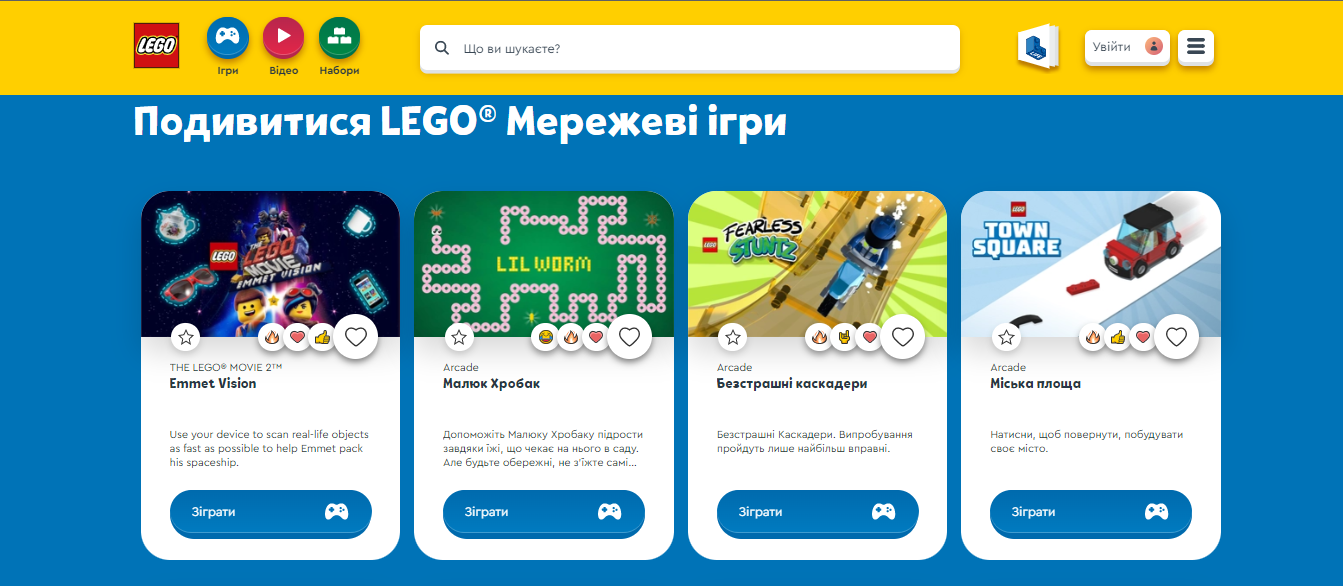Click the thumbs-up reaction on Emmet Vision
This screenshot has width=1343, height=586.
tap(322, 338)
